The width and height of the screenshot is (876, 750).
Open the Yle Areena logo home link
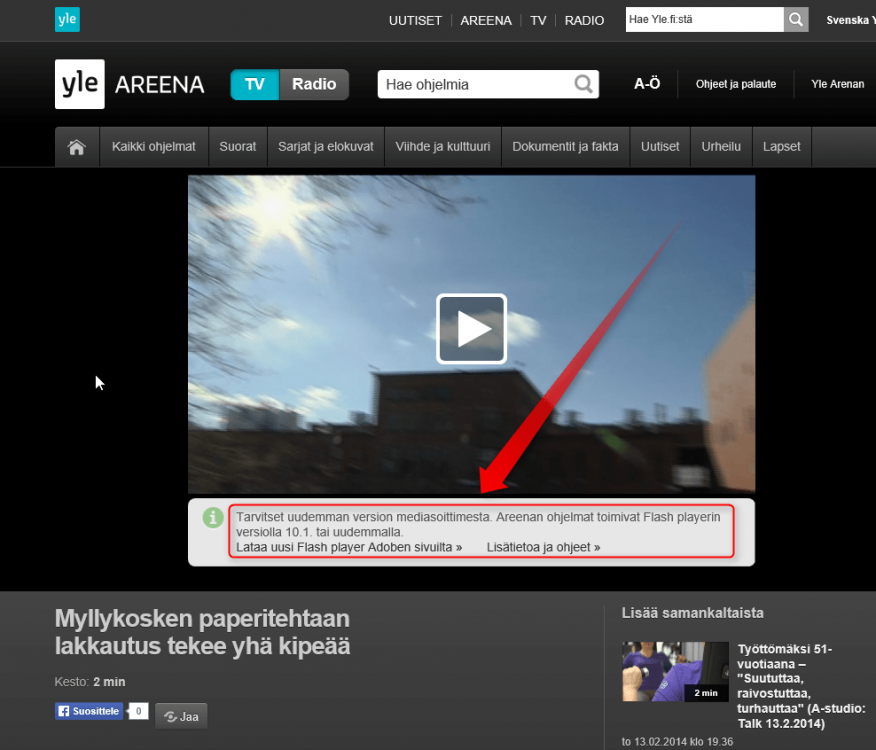click(x=130, y=84)
